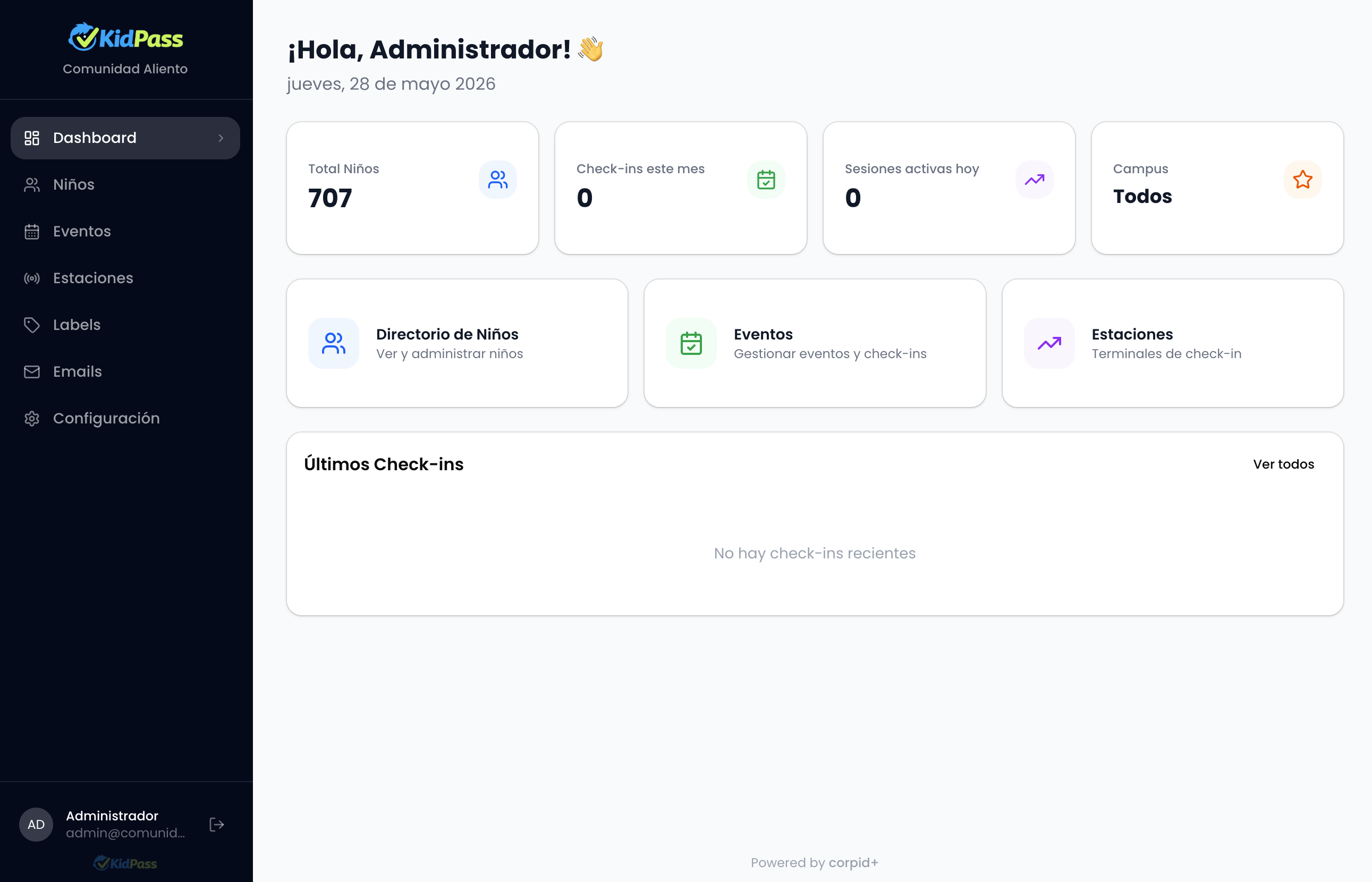Screen dimensions: 1372x882
Task: Click the Campus Todos value
Action: point(1142,197)
